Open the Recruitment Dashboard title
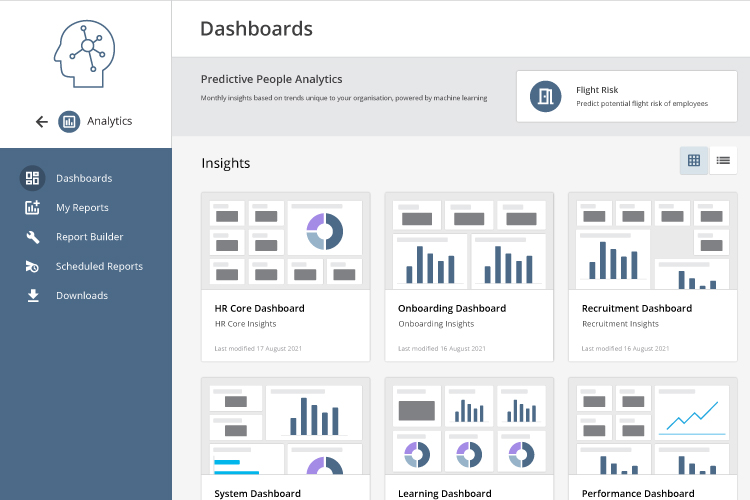The height and width of the screenshot is (500, 750). pos(637,309)
